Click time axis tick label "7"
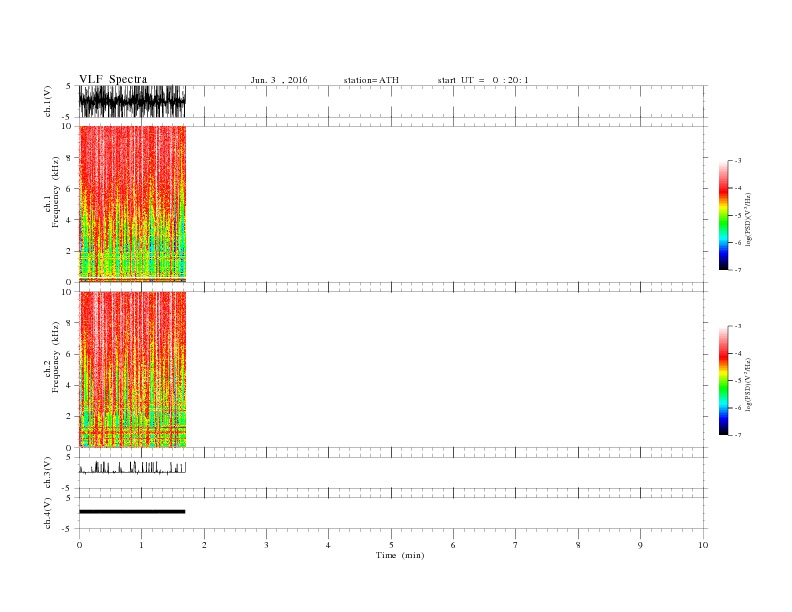 pyautogui.click(x=516, y=545)
